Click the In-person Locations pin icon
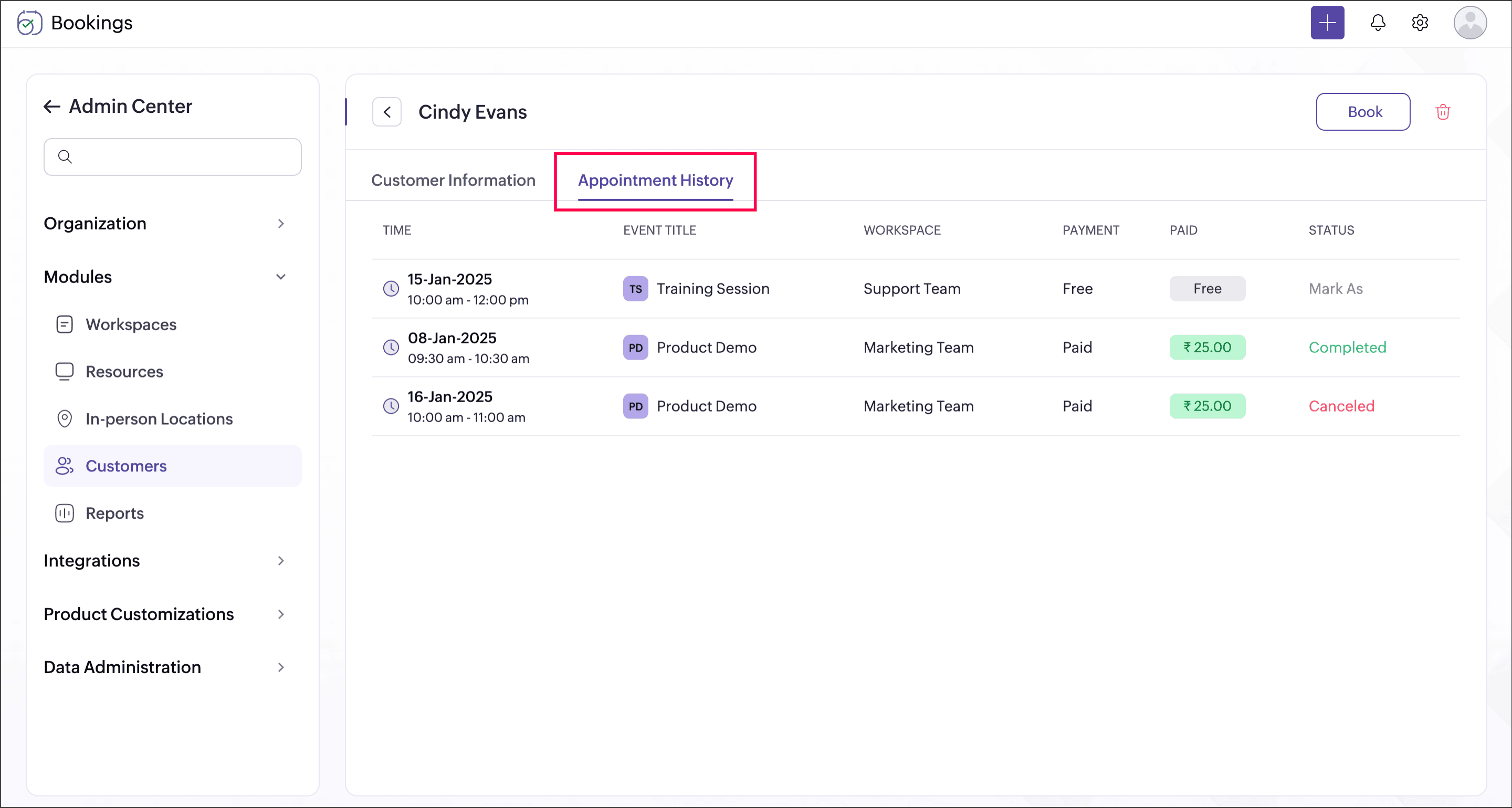Image resolution: width=1512 pixels, height=808 pixels. tap(64, 419)
